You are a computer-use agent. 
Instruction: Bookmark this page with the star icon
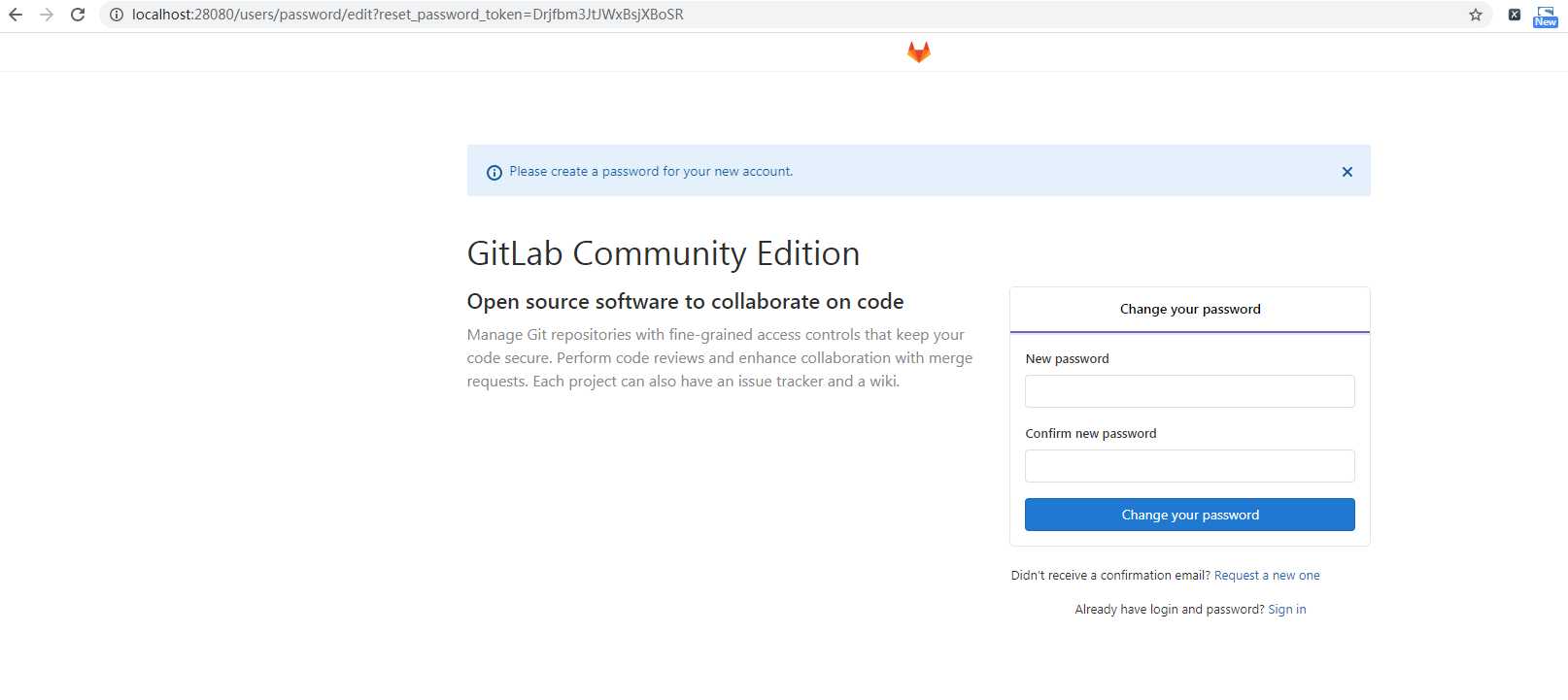[1476, 15]
